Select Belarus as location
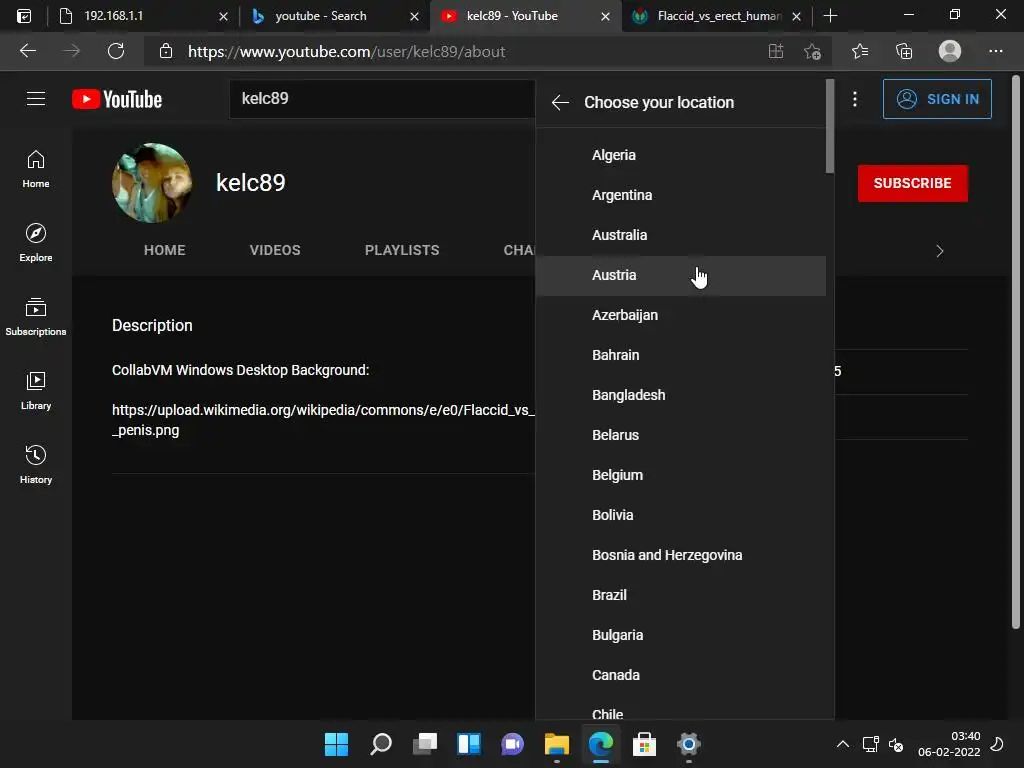This screenshot has height=768, width=1024. [x=680, y=435]
